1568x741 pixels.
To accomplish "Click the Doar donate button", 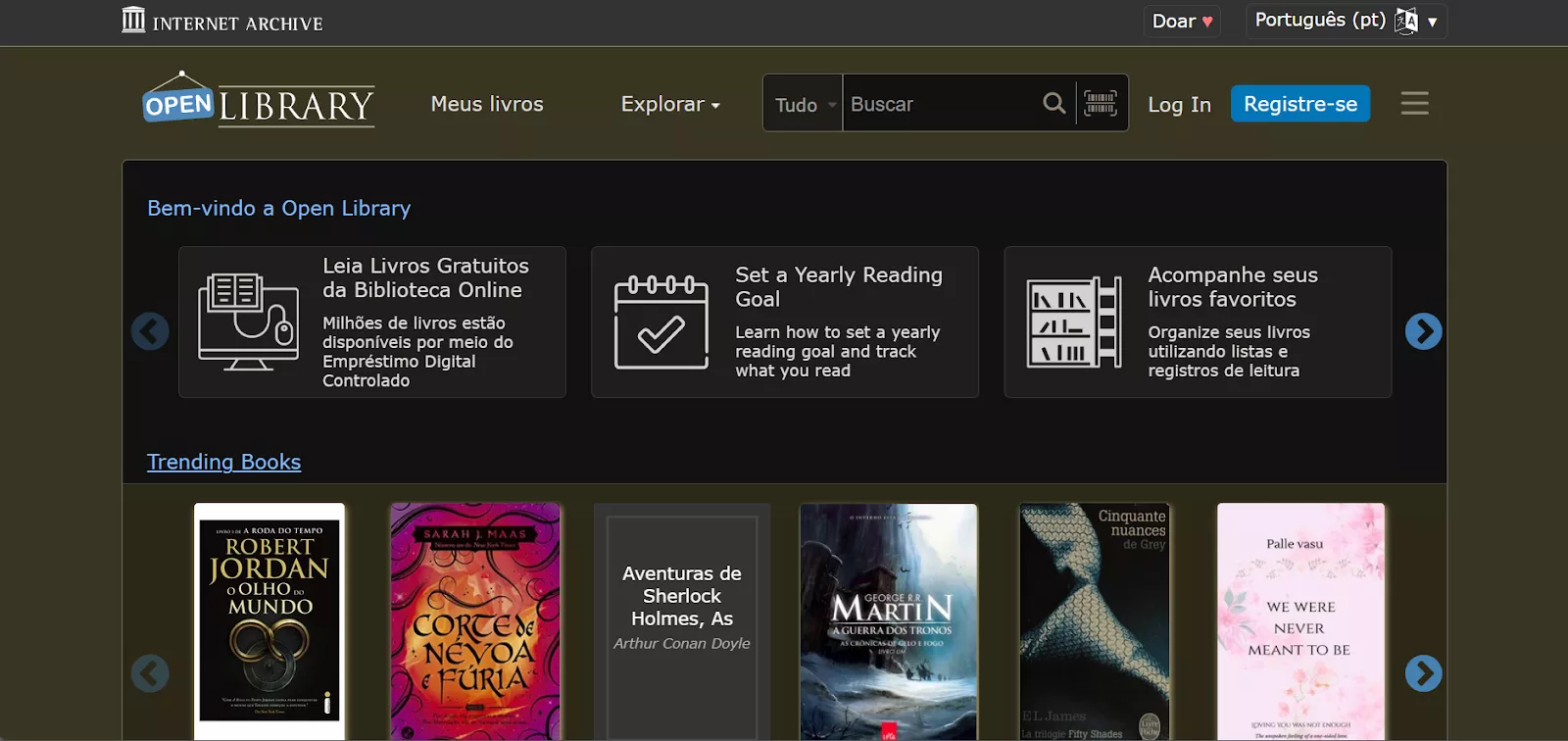I will pos(1182,22).
